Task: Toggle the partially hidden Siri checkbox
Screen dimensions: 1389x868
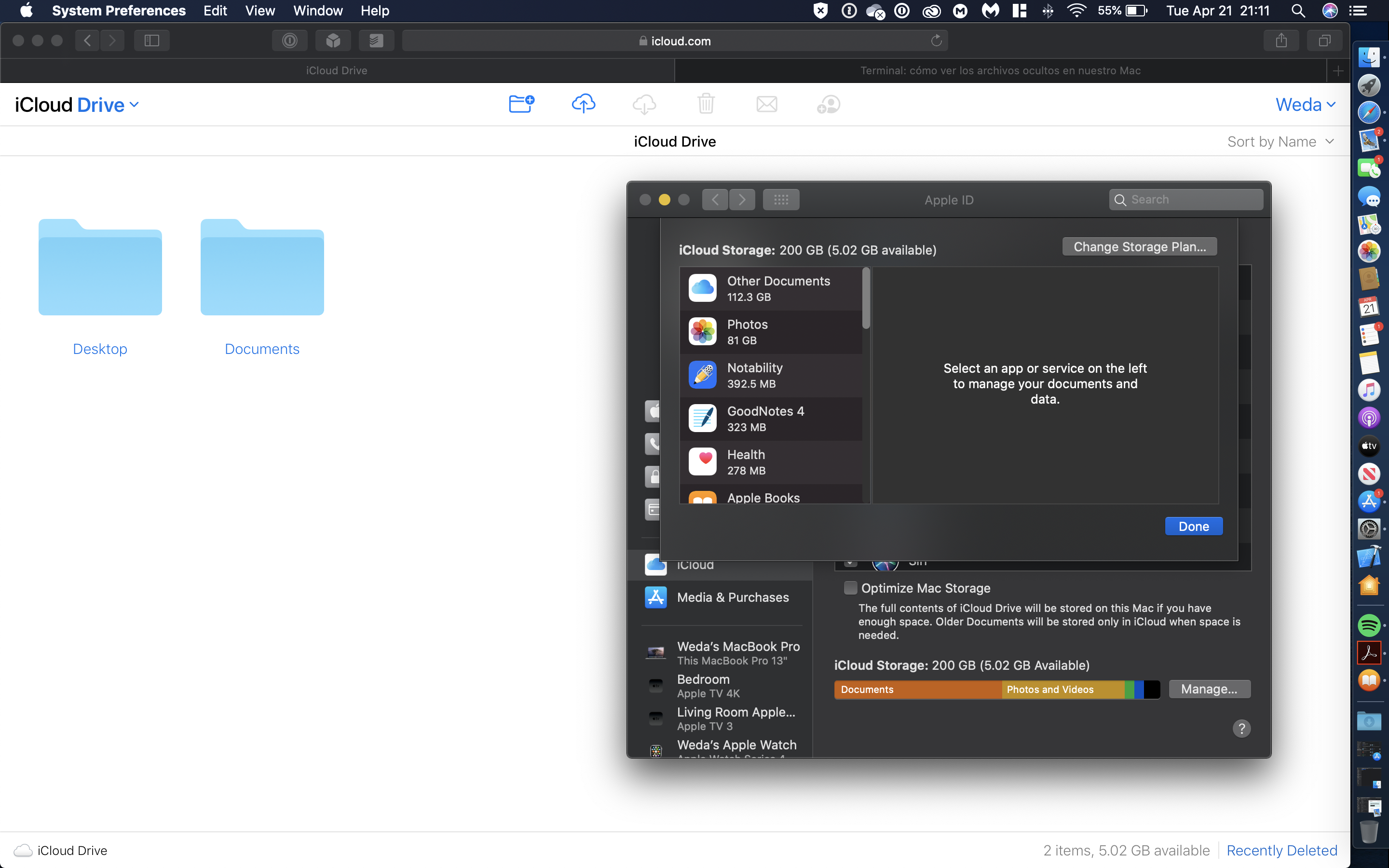Action: [850, 563]
